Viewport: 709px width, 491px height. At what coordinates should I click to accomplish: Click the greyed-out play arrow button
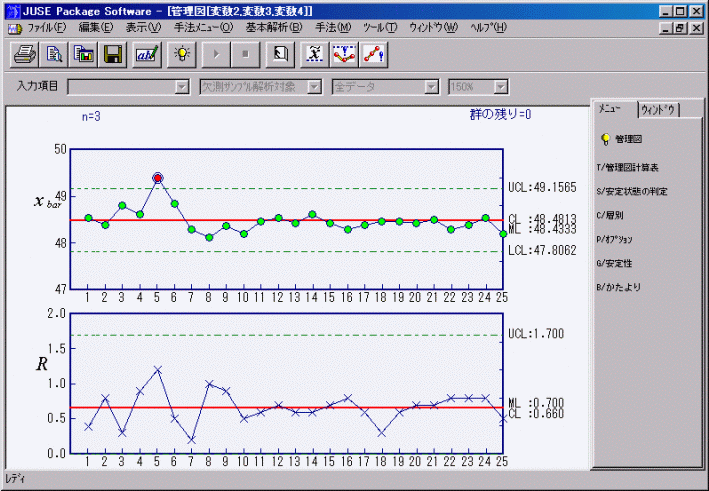coord(216,54)
